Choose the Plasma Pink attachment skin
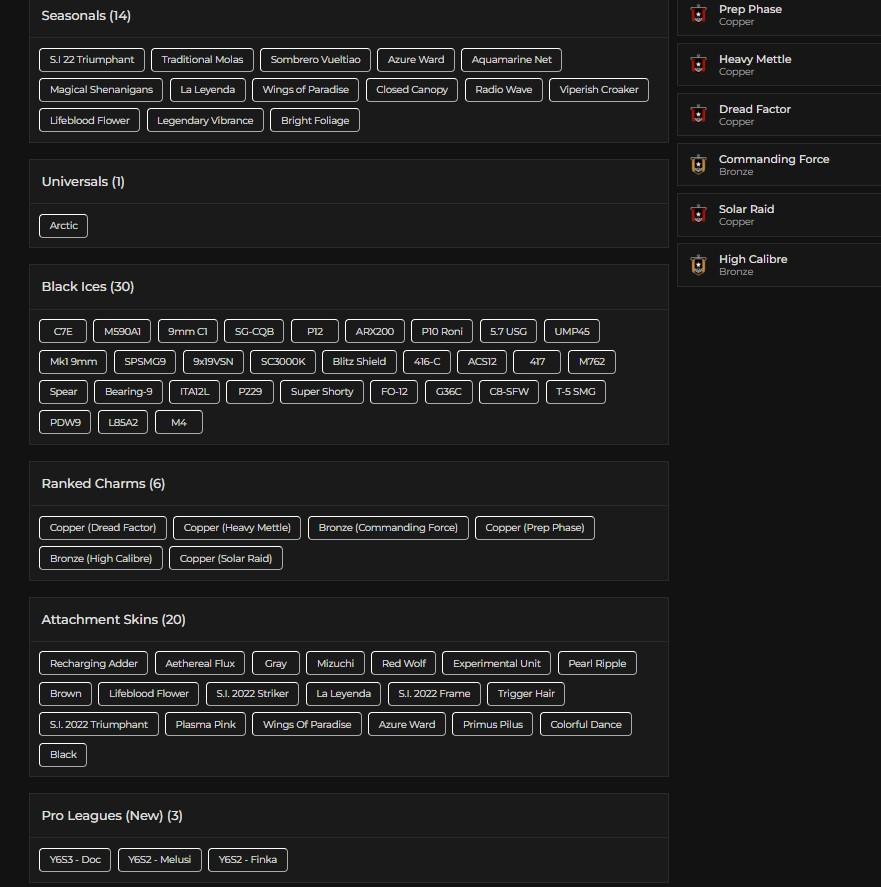Image resolution: width=881 pixels, height=887 pixels. 206,725
